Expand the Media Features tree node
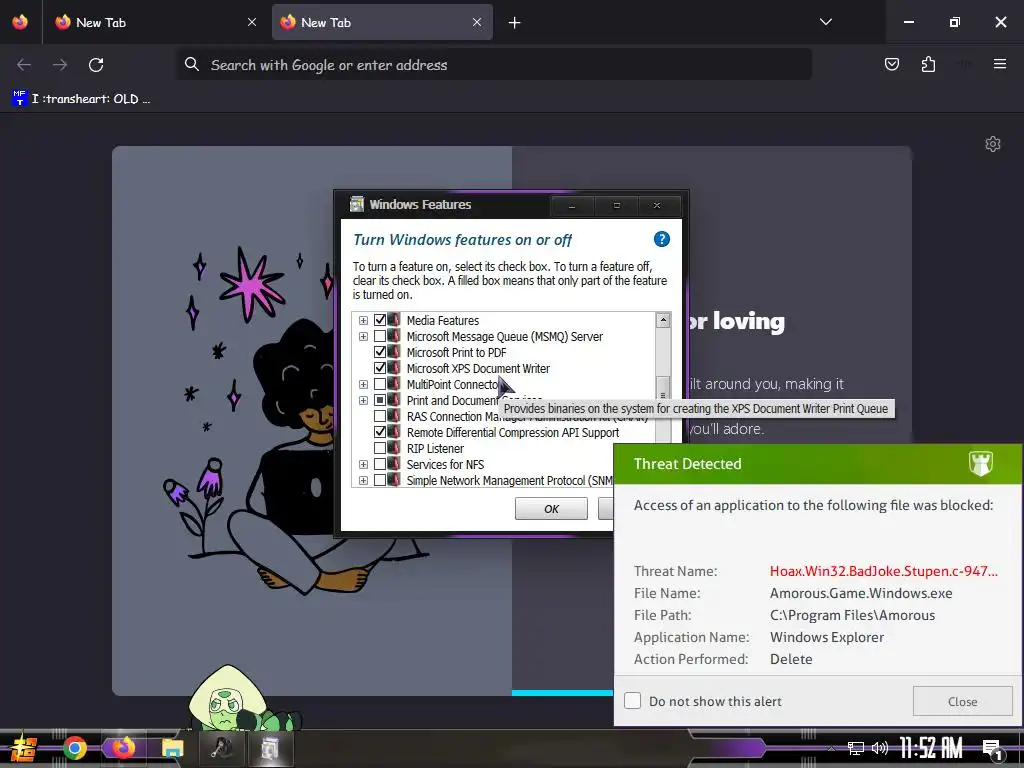 pos(363,321)
